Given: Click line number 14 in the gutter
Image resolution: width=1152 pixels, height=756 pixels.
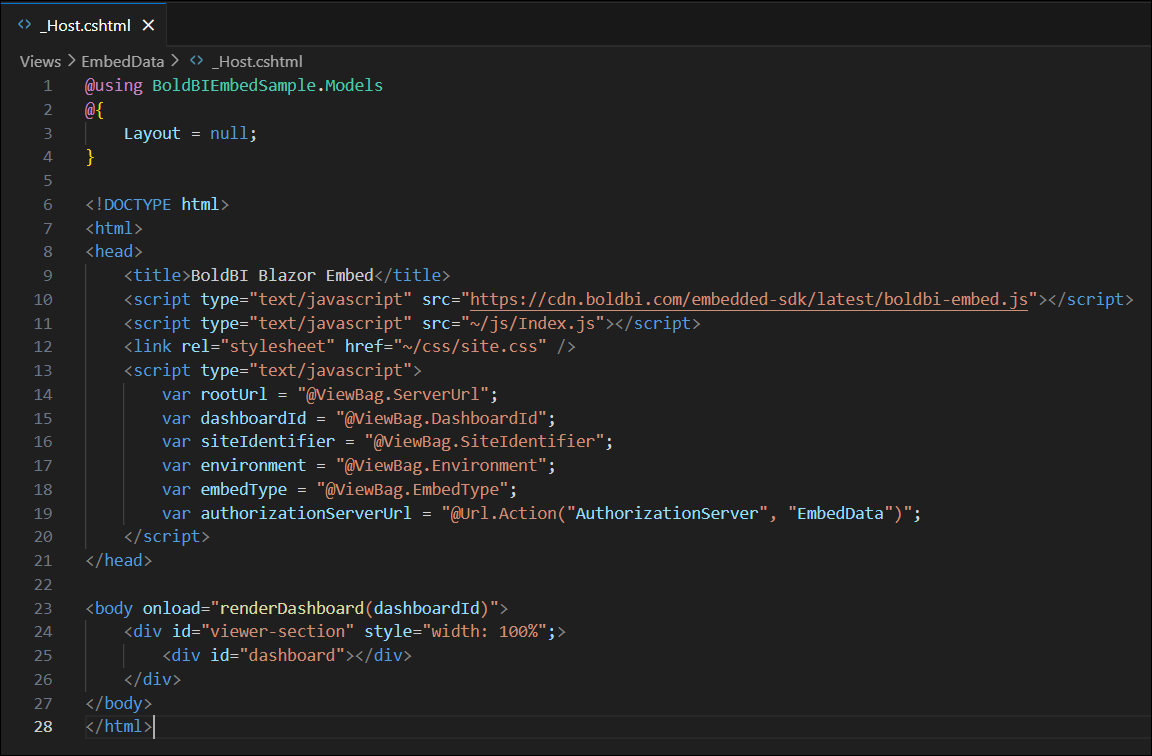Looking at the screenshot, I should (43, 394).
